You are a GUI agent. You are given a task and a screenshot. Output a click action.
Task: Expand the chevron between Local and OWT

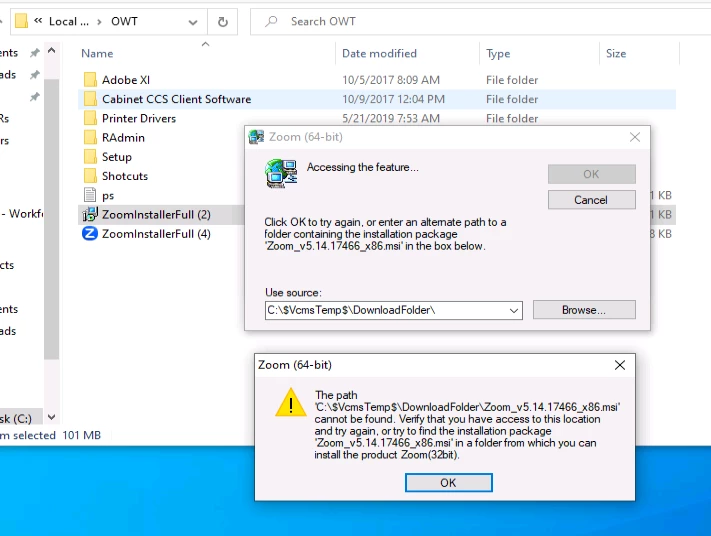99,22
